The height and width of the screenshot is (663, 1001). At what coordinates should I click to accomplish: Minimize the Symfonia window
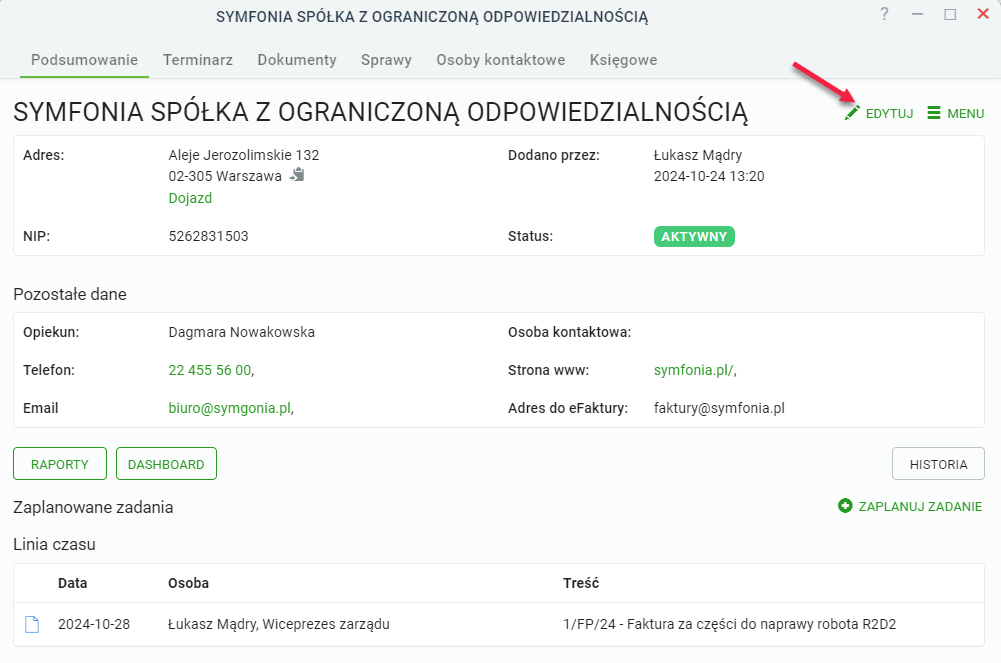pyautogui.click(x=917, y=14)
